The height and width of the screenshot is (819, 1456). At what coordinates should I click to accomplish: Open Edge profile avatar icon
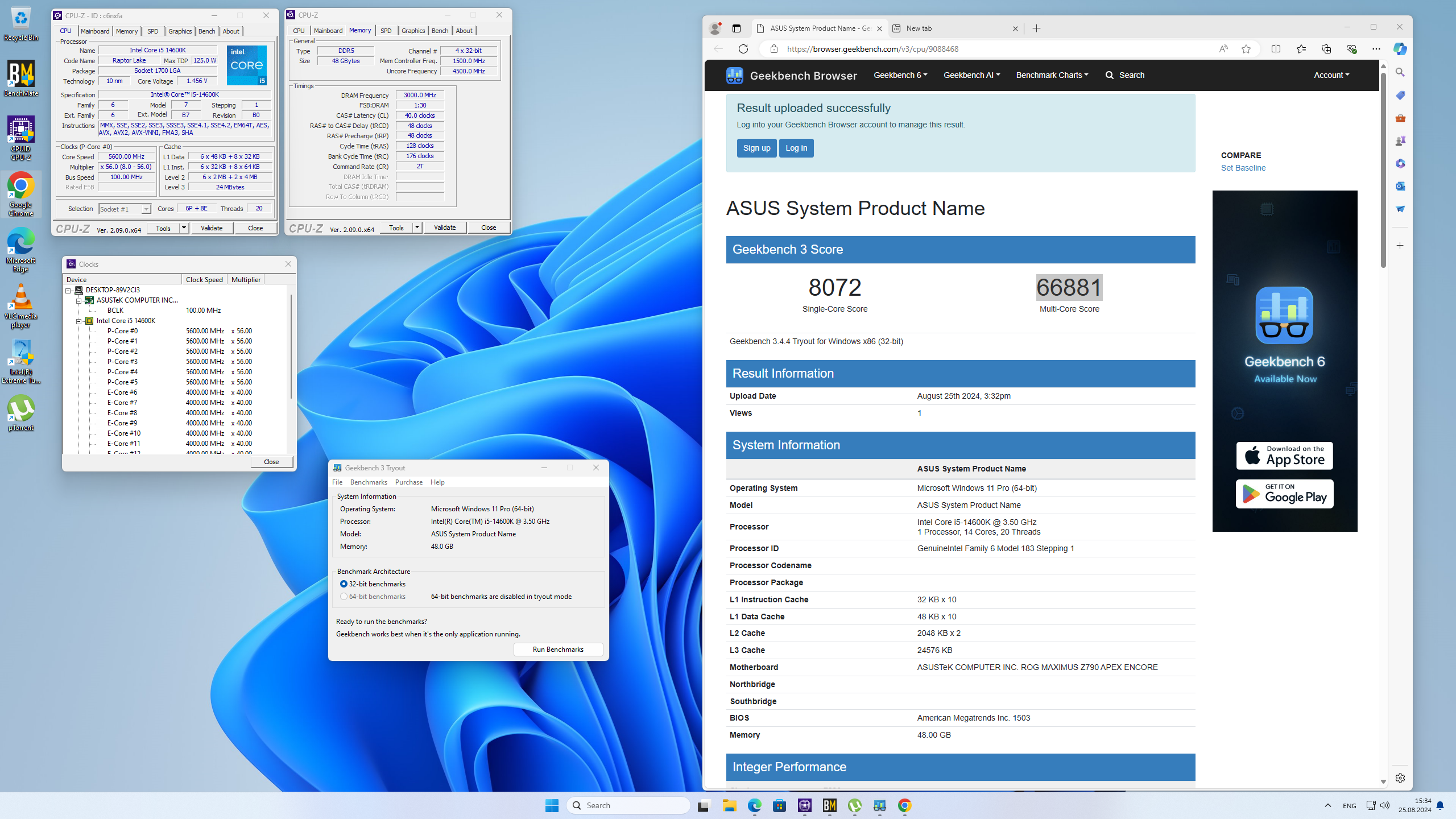715,28
